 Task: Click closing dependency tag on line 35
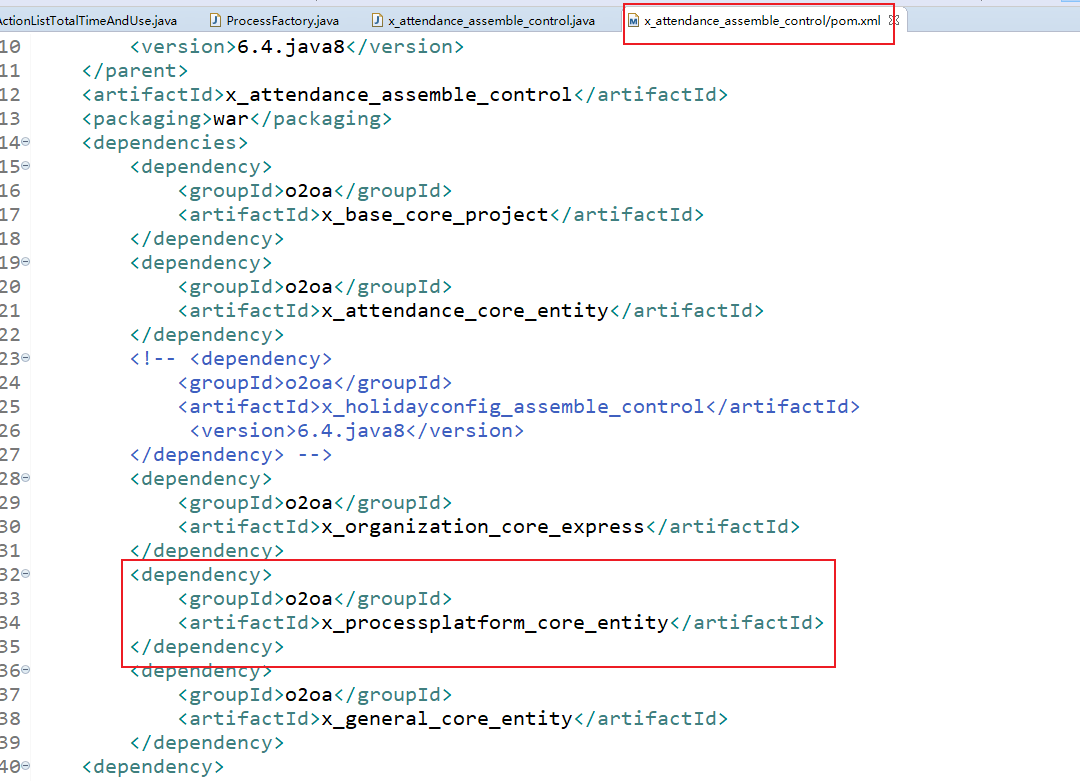point(207,647)
